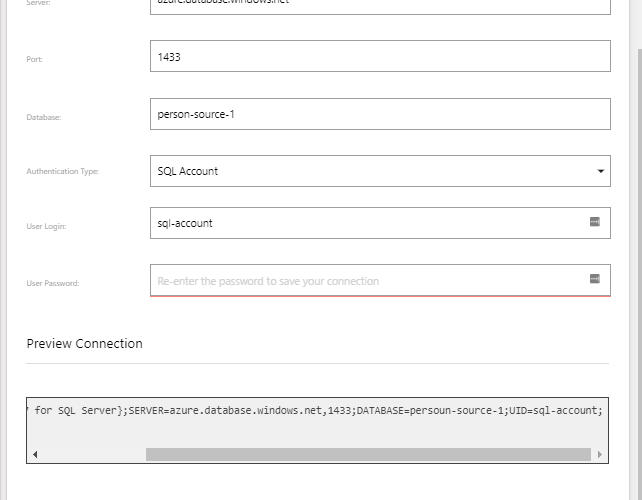Click the horizontal scrollbar thumb in preview
Image resolution: width=642 pixels, height=500 pixels.
coord(370,454)
